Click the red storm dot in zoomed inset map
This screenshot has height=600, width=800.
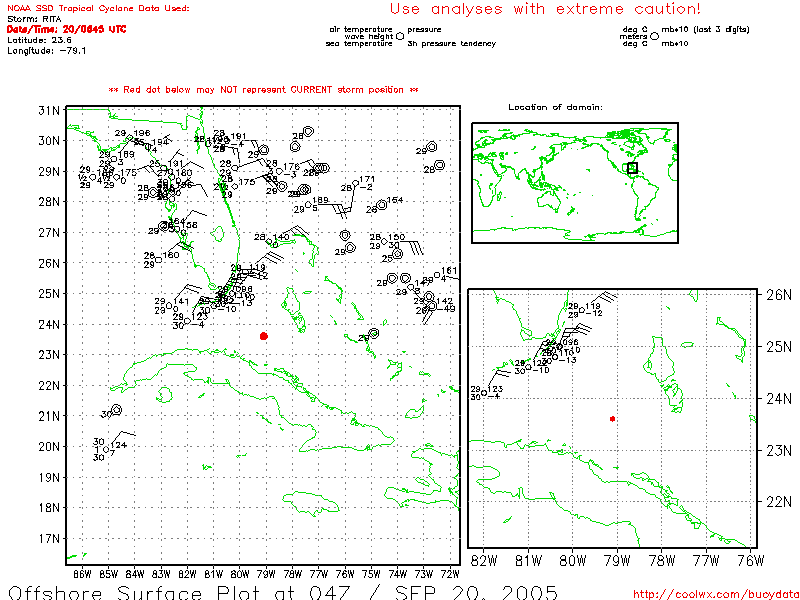[612, 419]
